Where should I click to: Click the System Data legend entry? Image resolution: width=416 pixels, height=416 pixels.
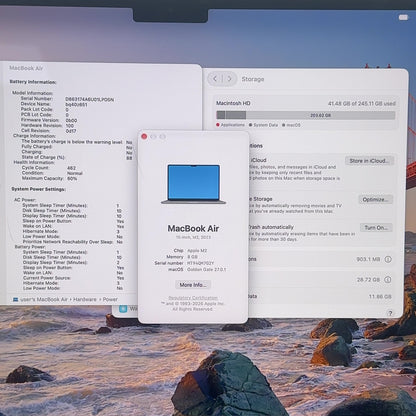point(263,125)
